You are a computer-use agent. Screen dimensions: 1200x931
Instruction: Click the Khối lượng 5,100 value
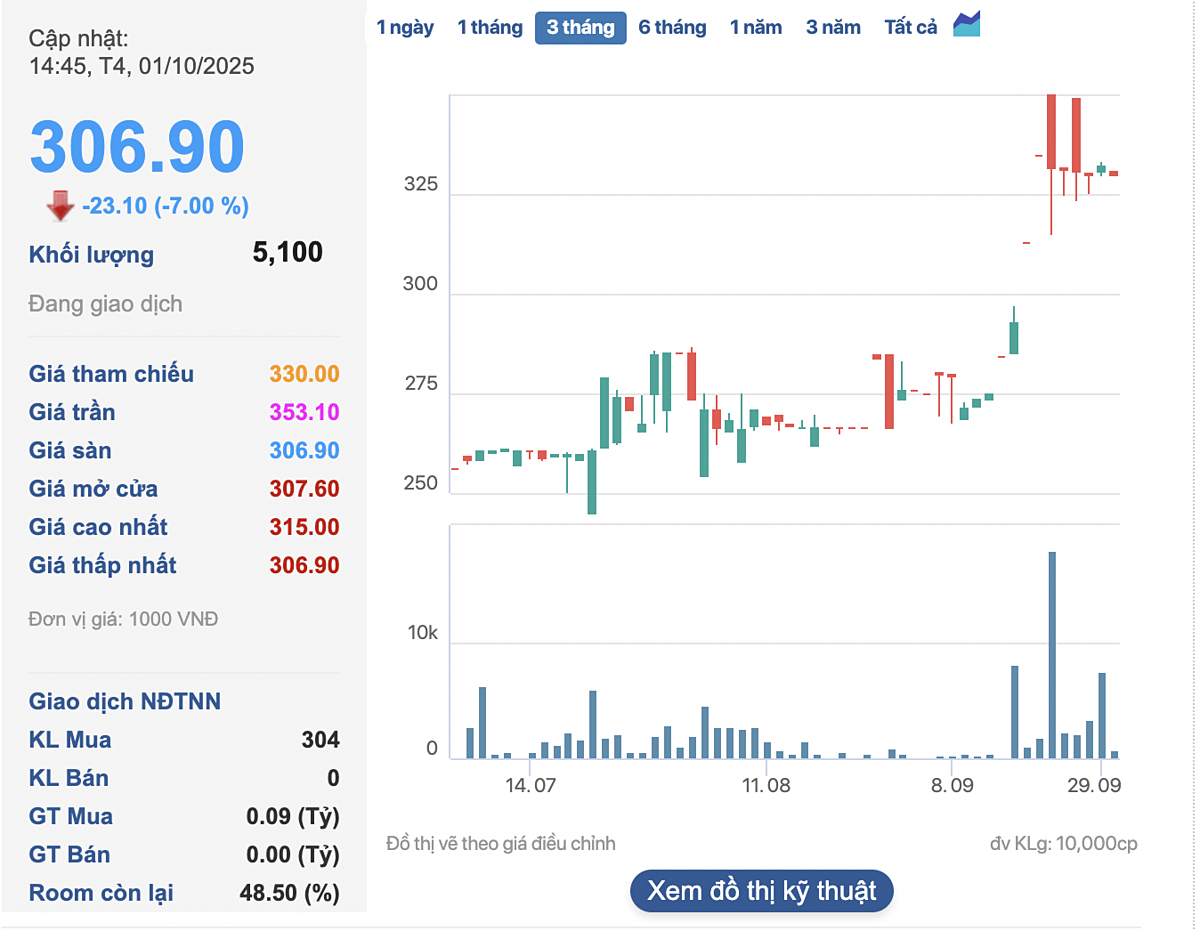[288, 252]
